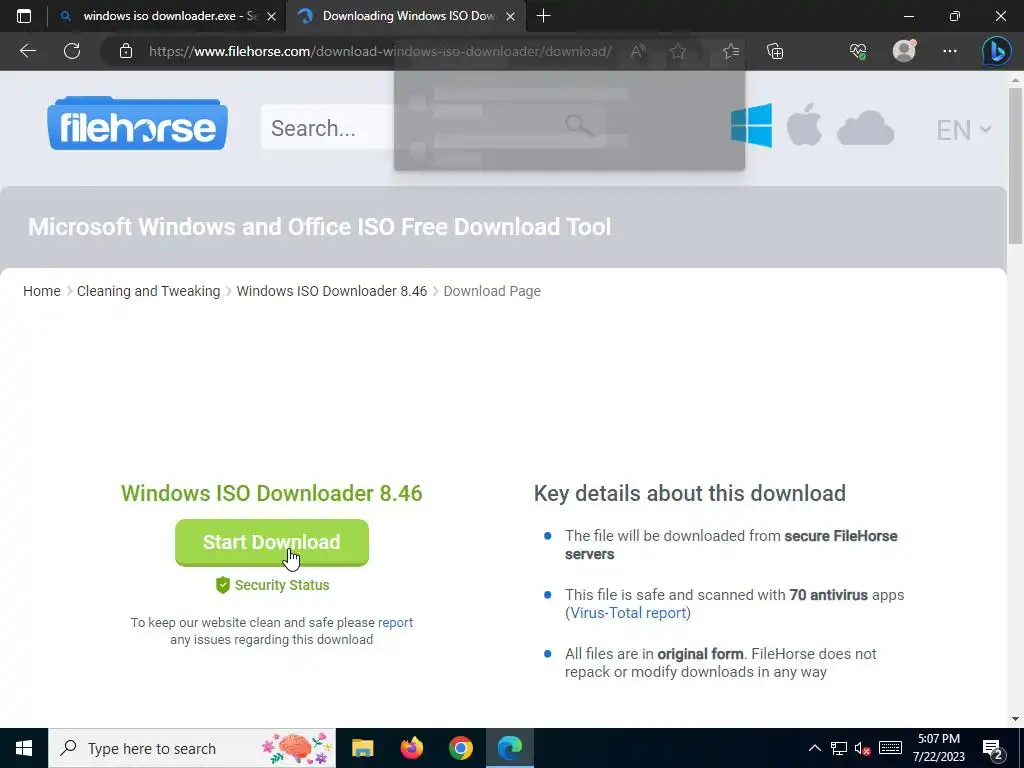Screen dimensions: 1024x768
Task: Click the Start Download button
Action: (272, 542)
